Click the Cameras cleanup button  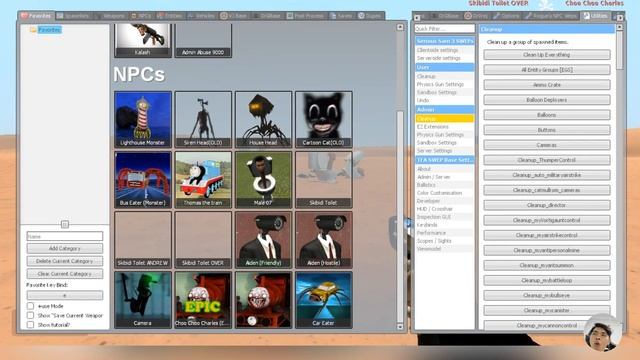click(547, 145)
